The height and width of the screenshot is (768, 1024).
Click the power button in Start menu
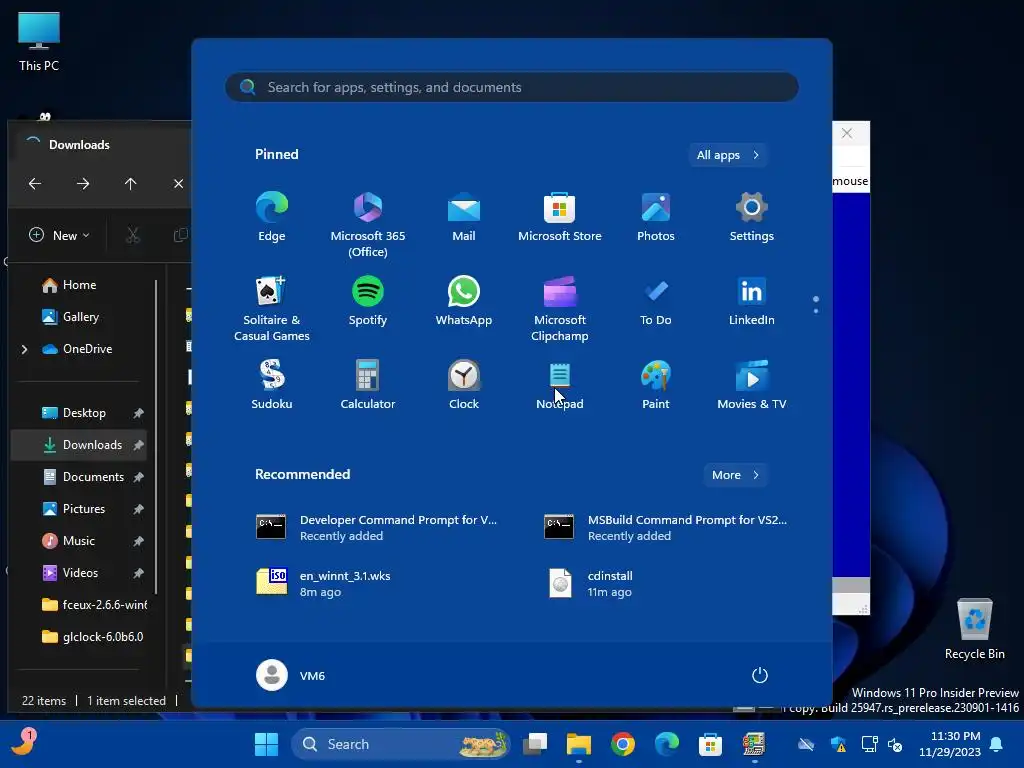[760, 675]
